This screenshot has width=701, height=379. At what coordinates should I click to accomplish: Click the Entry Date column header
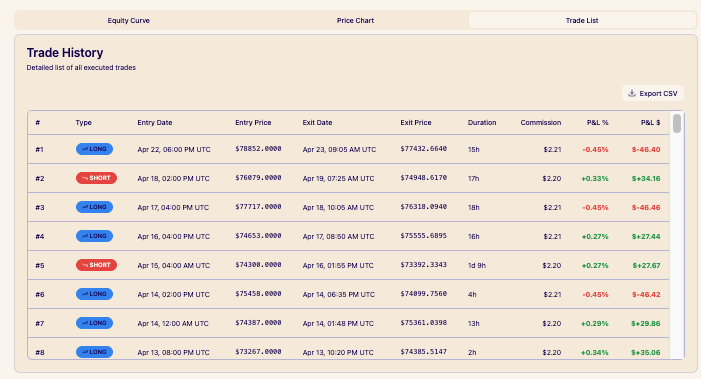[x=155, y=122]
